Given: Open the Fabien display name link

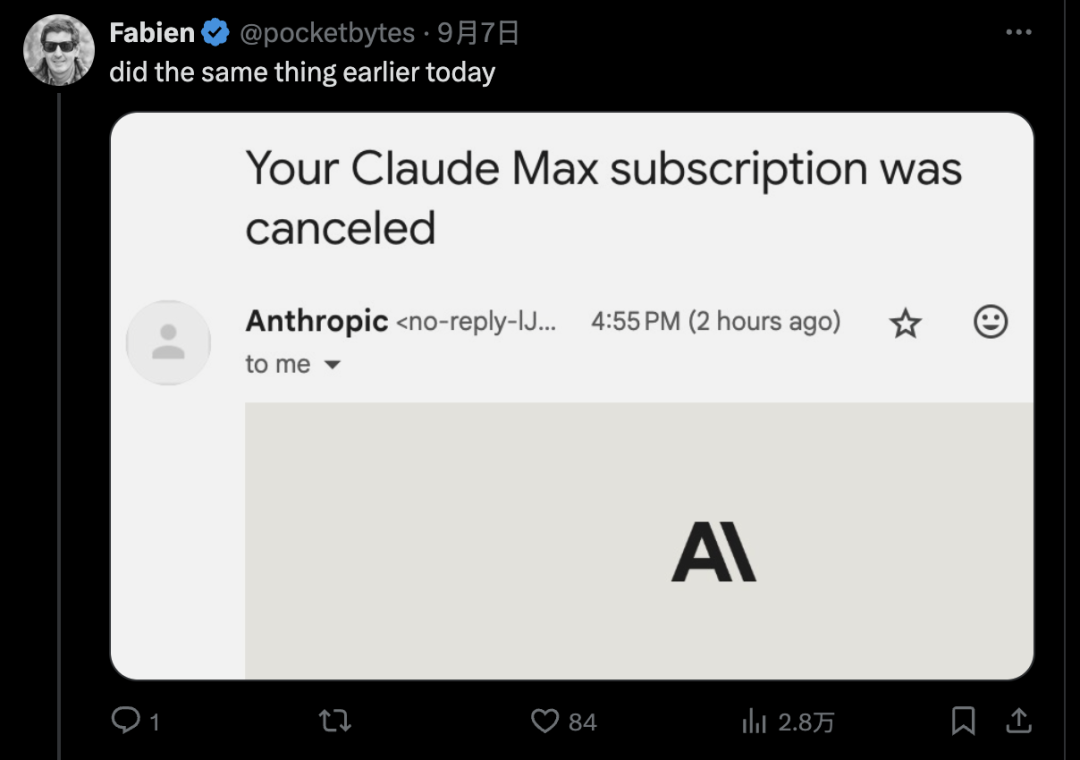Looking at the screenshot, I should tap(152, 33).
